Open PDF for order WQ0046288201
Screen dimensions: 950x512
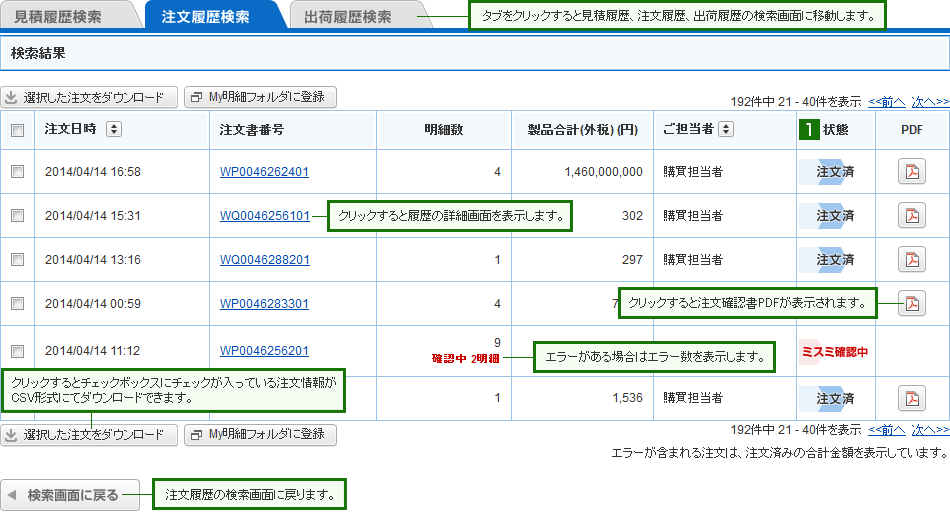(911, 260)
